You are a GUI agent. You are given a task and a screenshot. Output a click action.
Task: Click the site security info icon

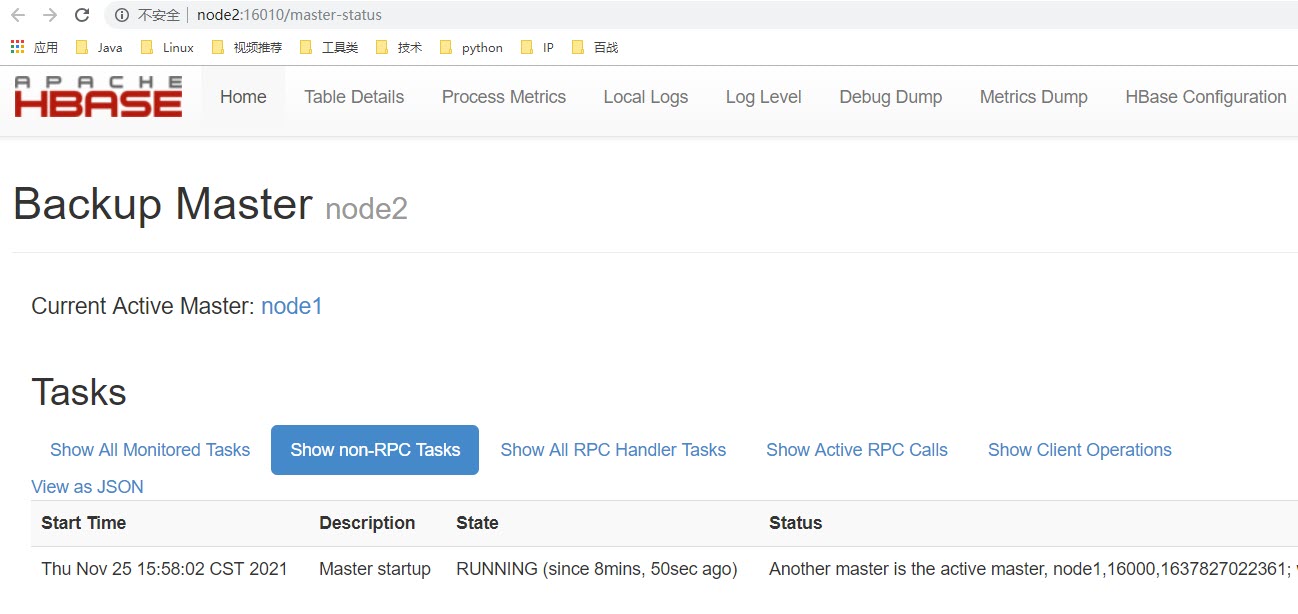point(122,15)
